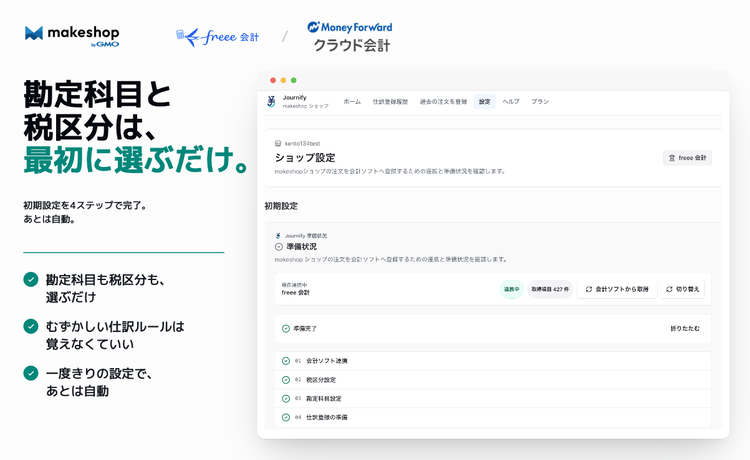Open the freee 会計 selector button
750x460 pixels.
(687, 158)
